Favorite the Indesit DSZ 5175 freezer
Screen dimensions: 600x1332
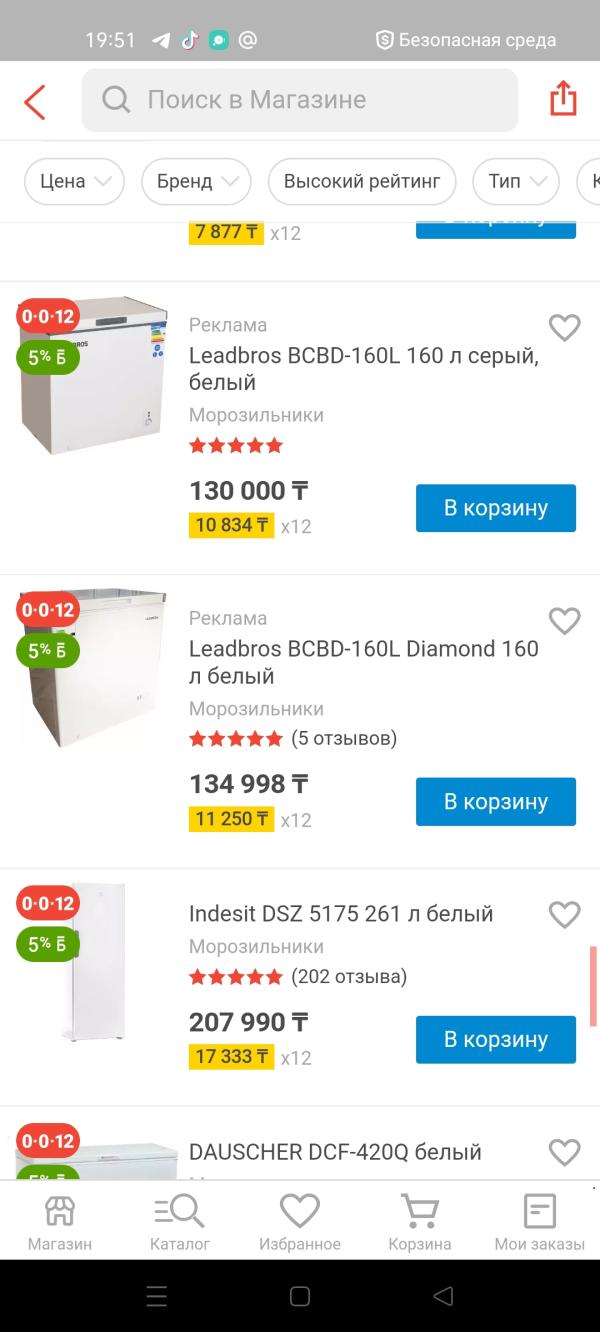tap(564, 914)
